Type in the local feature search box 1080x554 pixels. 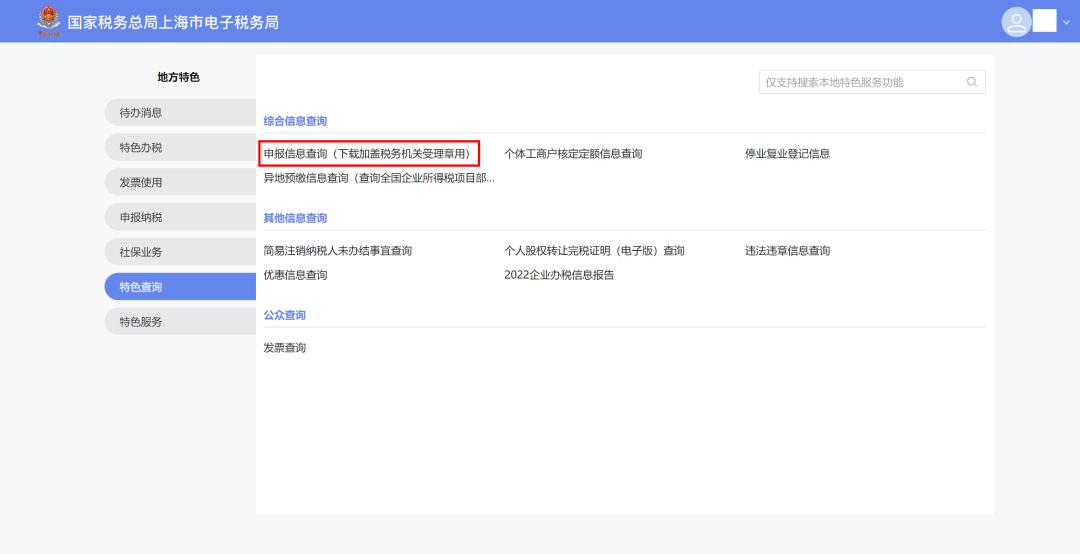860,82
